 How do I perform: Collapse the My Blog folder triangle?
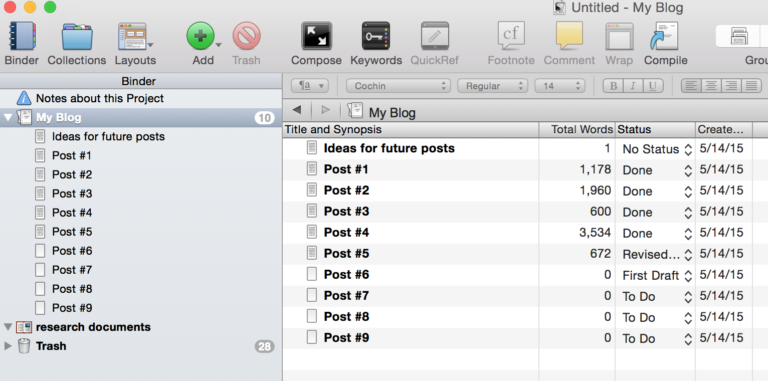pos(7,118)
